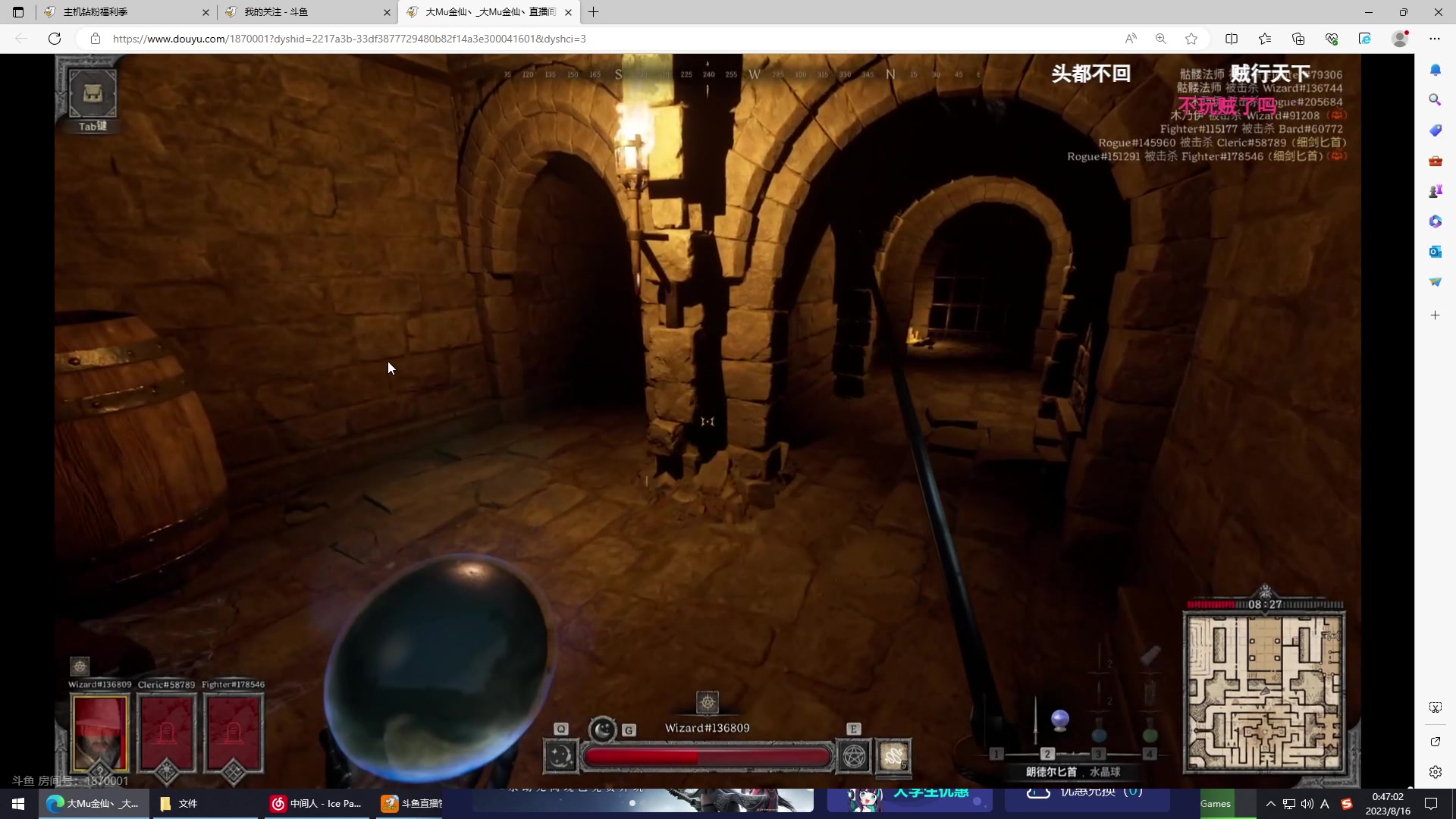Open the Windows Start menu

[18, 804]
